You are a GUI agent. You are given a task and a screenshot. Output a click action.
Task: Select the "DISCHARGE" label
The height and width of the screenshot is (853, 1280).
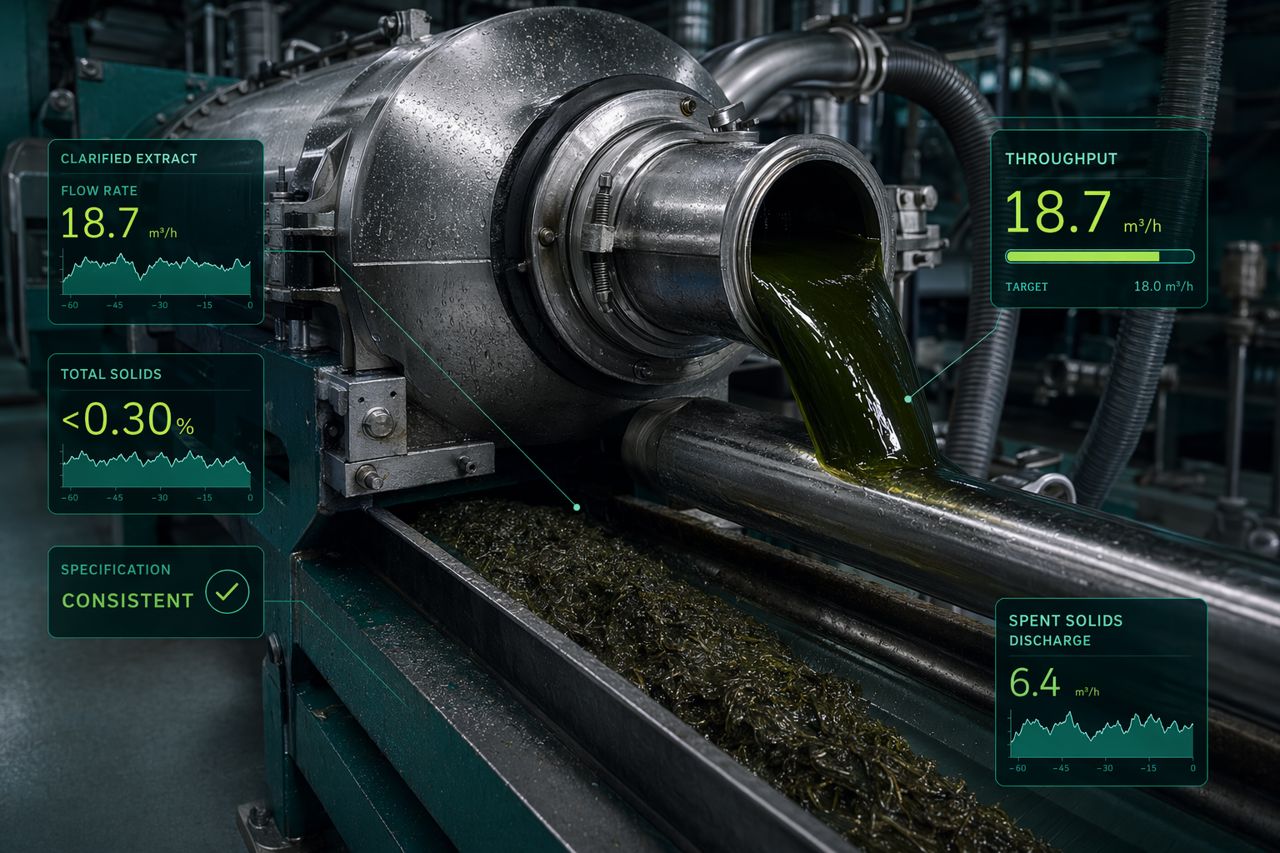(1049, 641)
